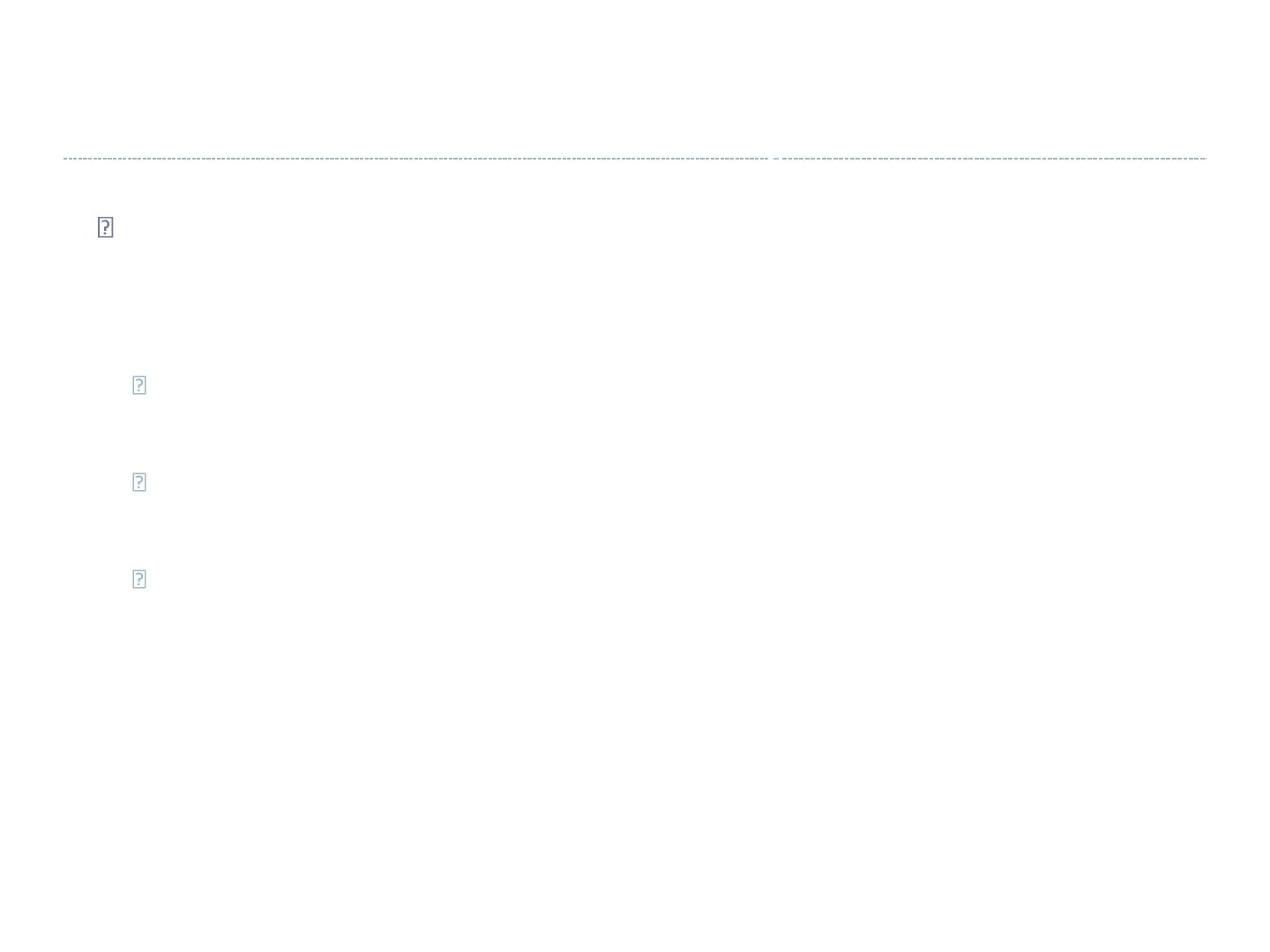Click the long dashed divider line

click(635, 159)
